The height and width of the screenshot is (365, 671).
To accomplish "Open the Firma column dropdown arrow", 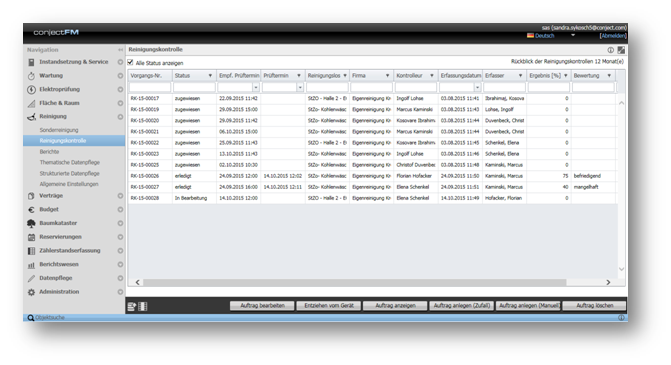I will tap(387, 76).
